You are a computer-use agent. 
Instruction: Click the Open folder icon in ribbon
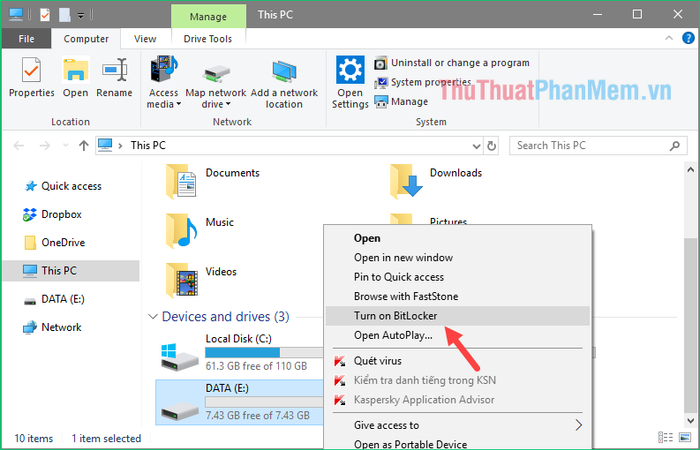[75, 71]
